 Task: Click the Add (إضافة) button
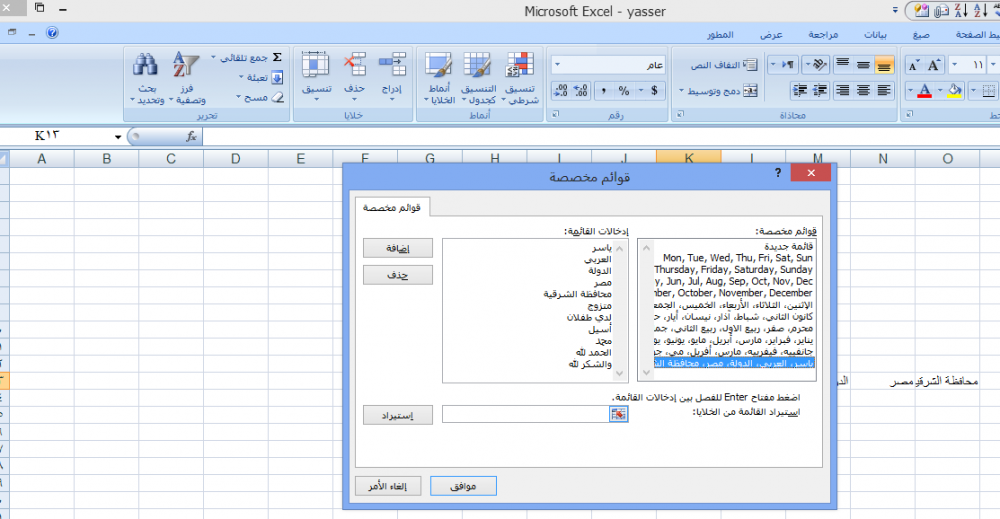[x=398, y=248]
